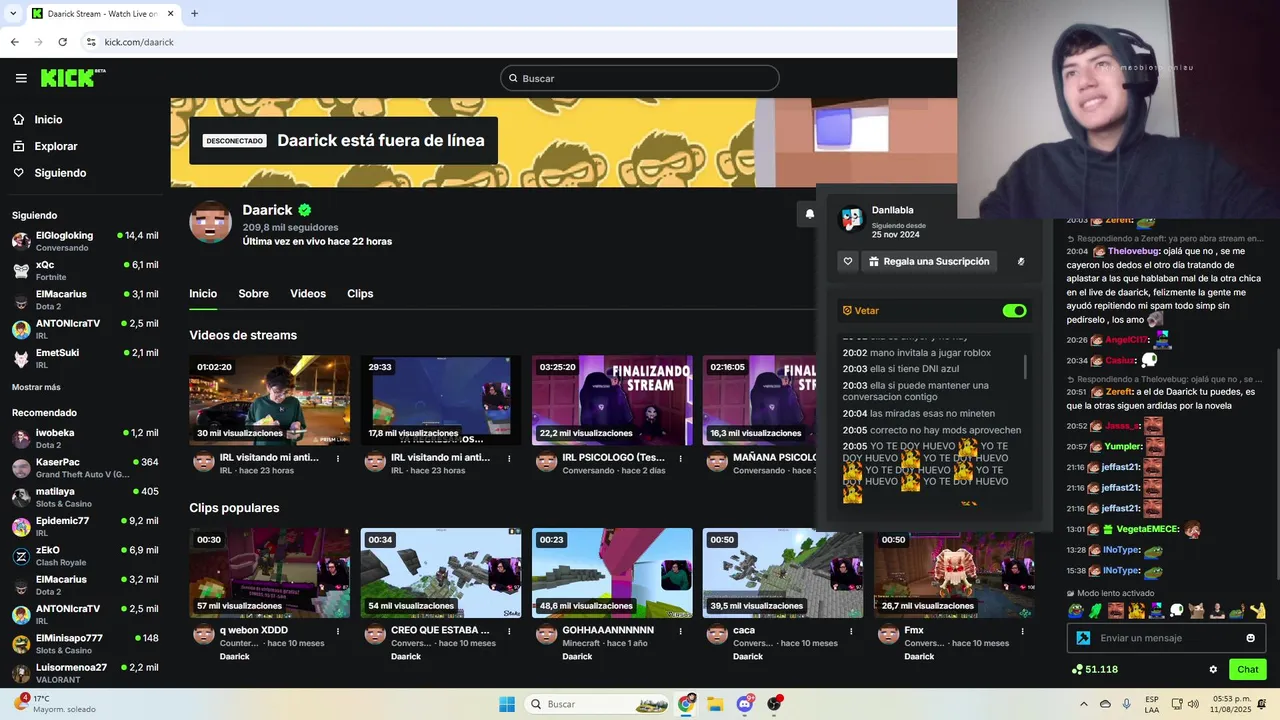Open options menu for 'q webon XDDD' clip
The width and height of the screenshot is (1280, 720).
point(338,631)
